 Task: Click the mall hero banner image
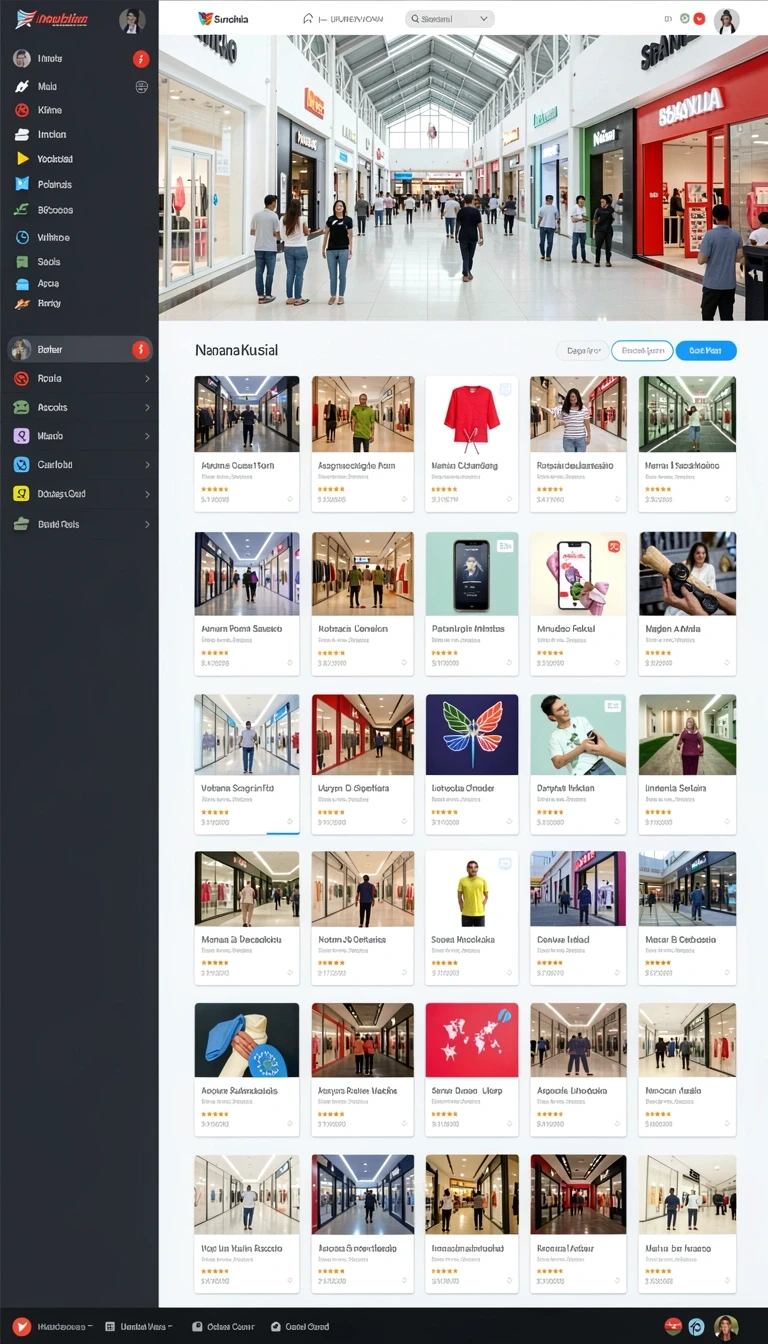(463, 178)
